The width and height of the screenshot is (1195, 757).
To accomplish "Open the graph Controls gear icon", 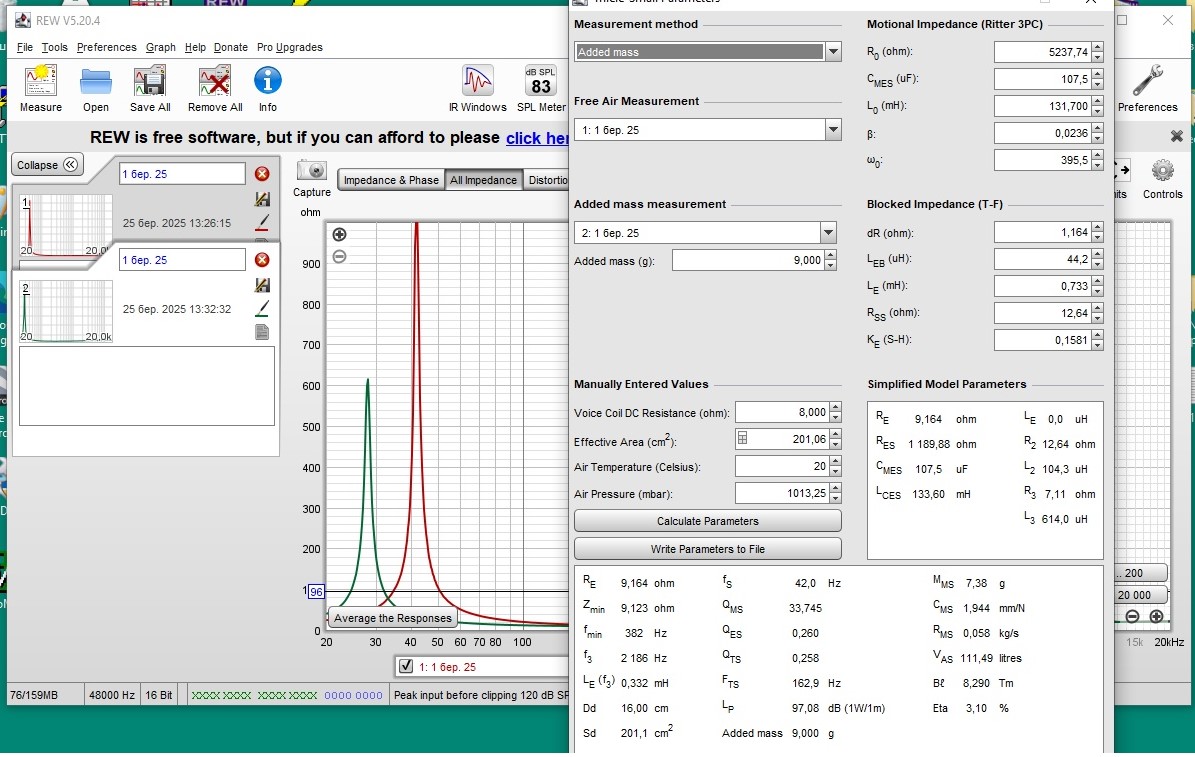I will coord(1162,171).
